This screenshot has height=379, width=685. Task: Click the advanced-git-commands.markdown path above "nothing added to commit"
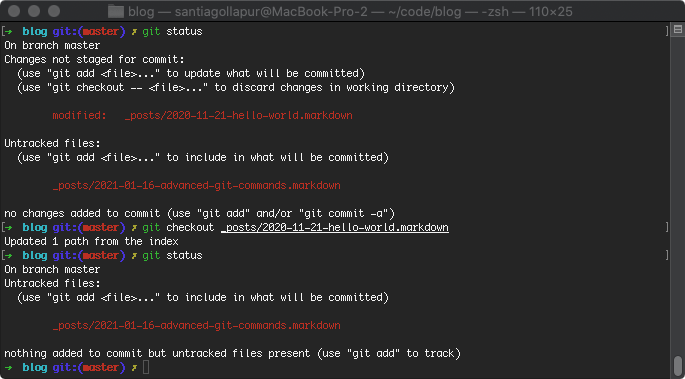(x=197, y=326)
